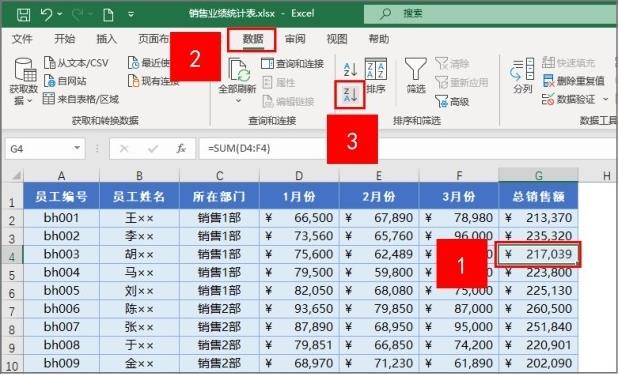Image resolution: width=619 pixels, height=375 pixels.
Task: Expand the Get Data (获取数据) dropdown
Action: pyautogui.click(x=23, y=82)
